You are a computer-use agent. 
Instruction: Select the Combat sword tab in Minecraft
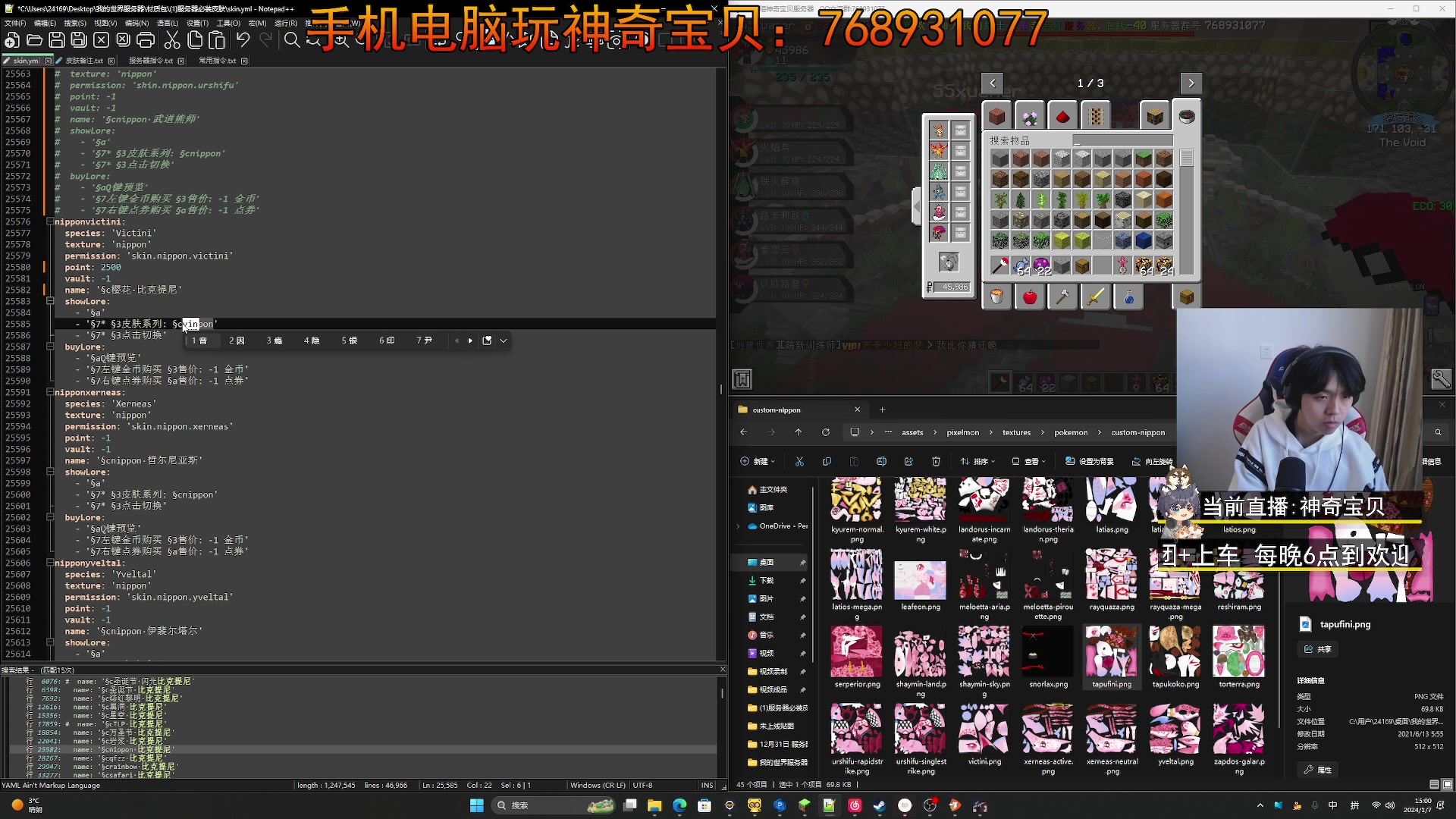point(1095,297)
